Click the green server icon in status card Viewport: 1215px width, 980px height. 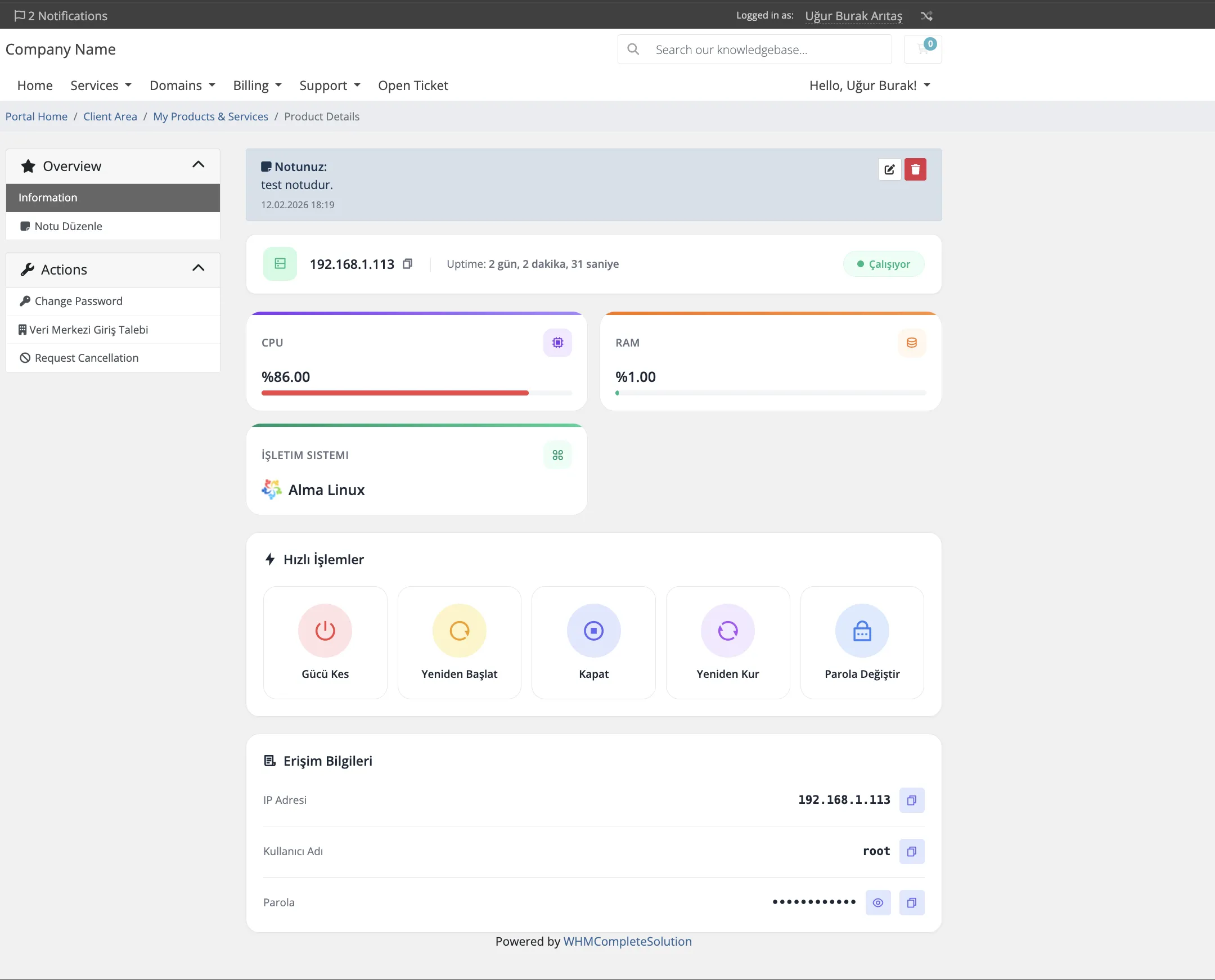(280, 264)
